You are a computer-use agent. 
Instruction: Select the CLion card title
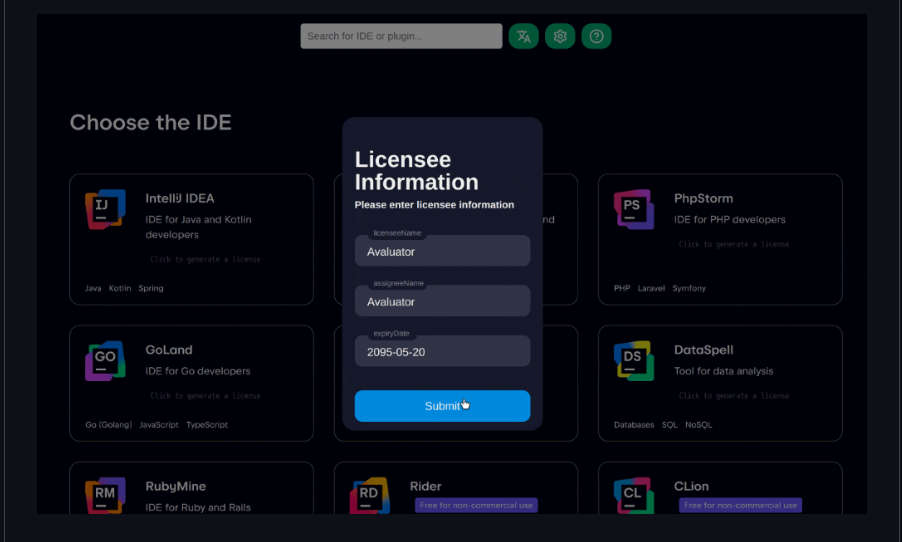691,486
